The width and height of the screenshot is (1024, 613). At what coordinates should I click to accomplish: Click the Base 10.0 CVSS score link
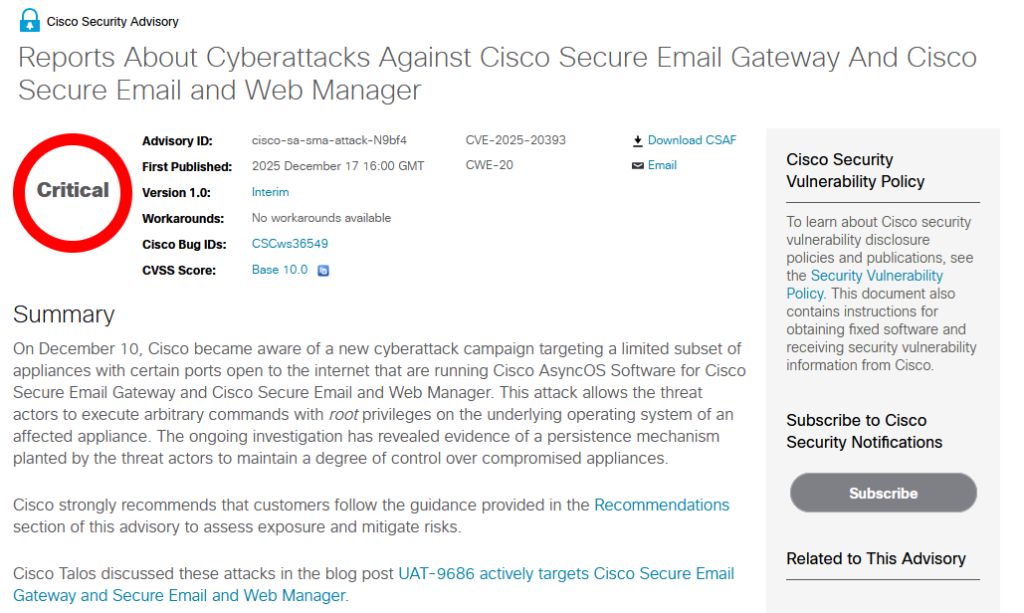coord(280,270)
